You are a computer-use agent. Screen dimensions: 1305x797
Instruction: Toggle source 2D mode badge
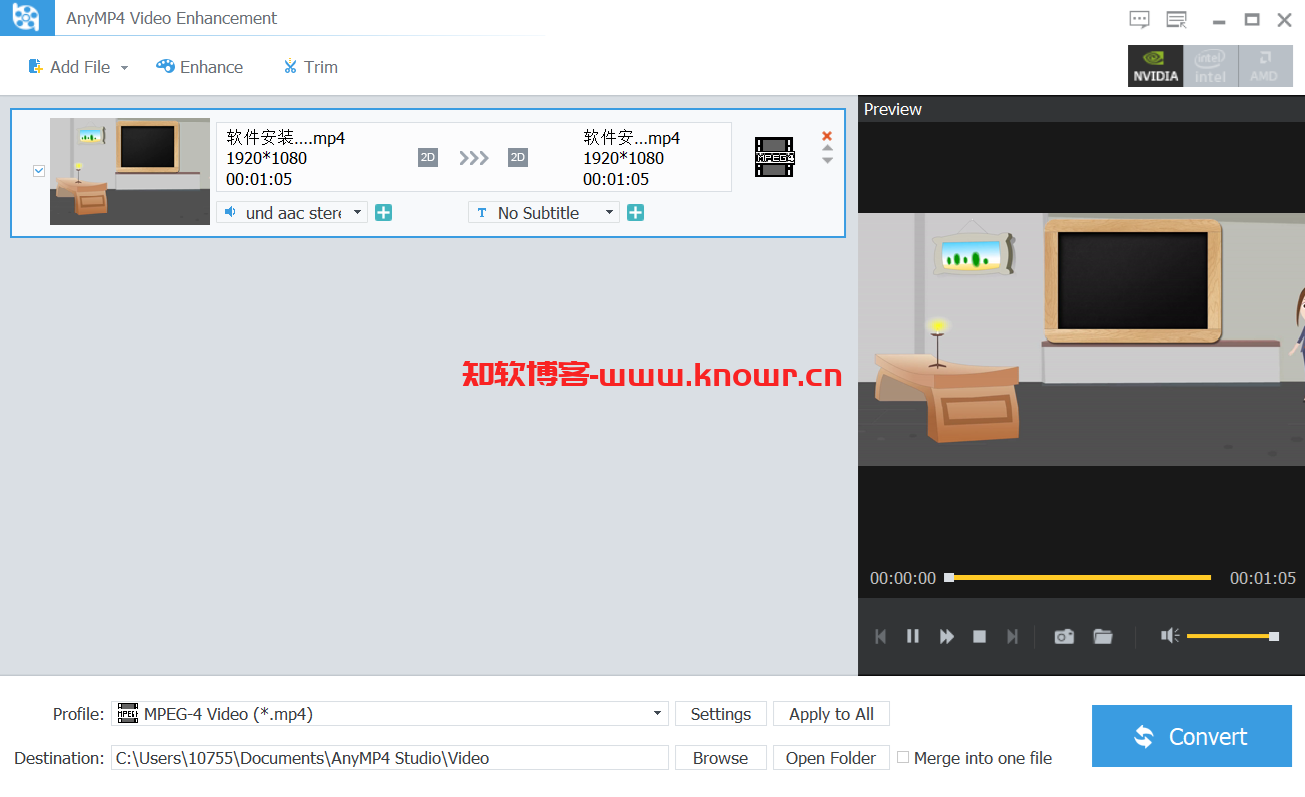428,157
